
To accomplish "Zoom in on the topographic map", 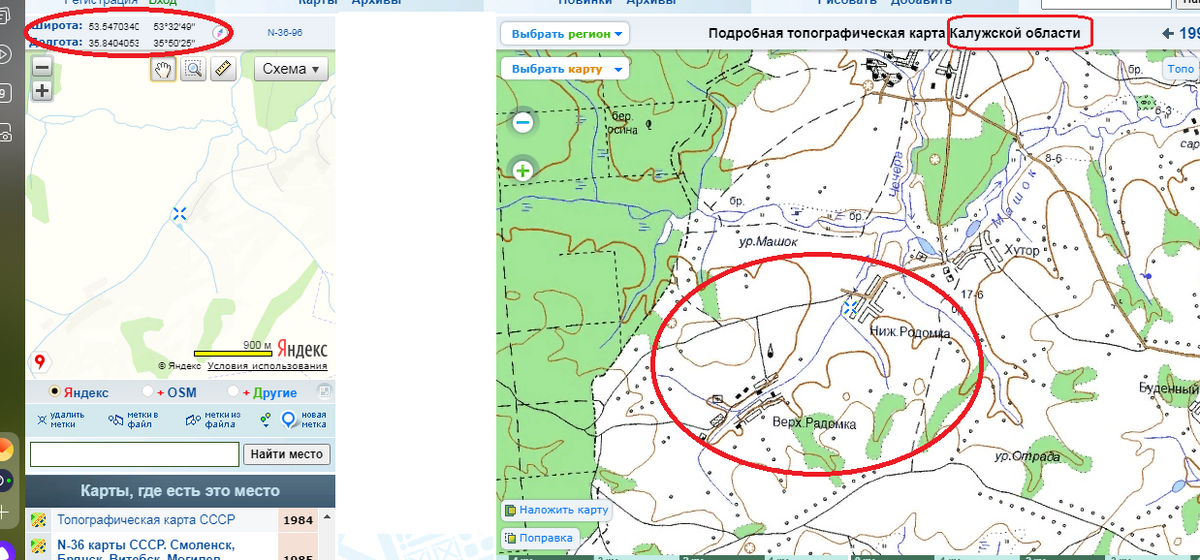I will [x=522, y=171].
